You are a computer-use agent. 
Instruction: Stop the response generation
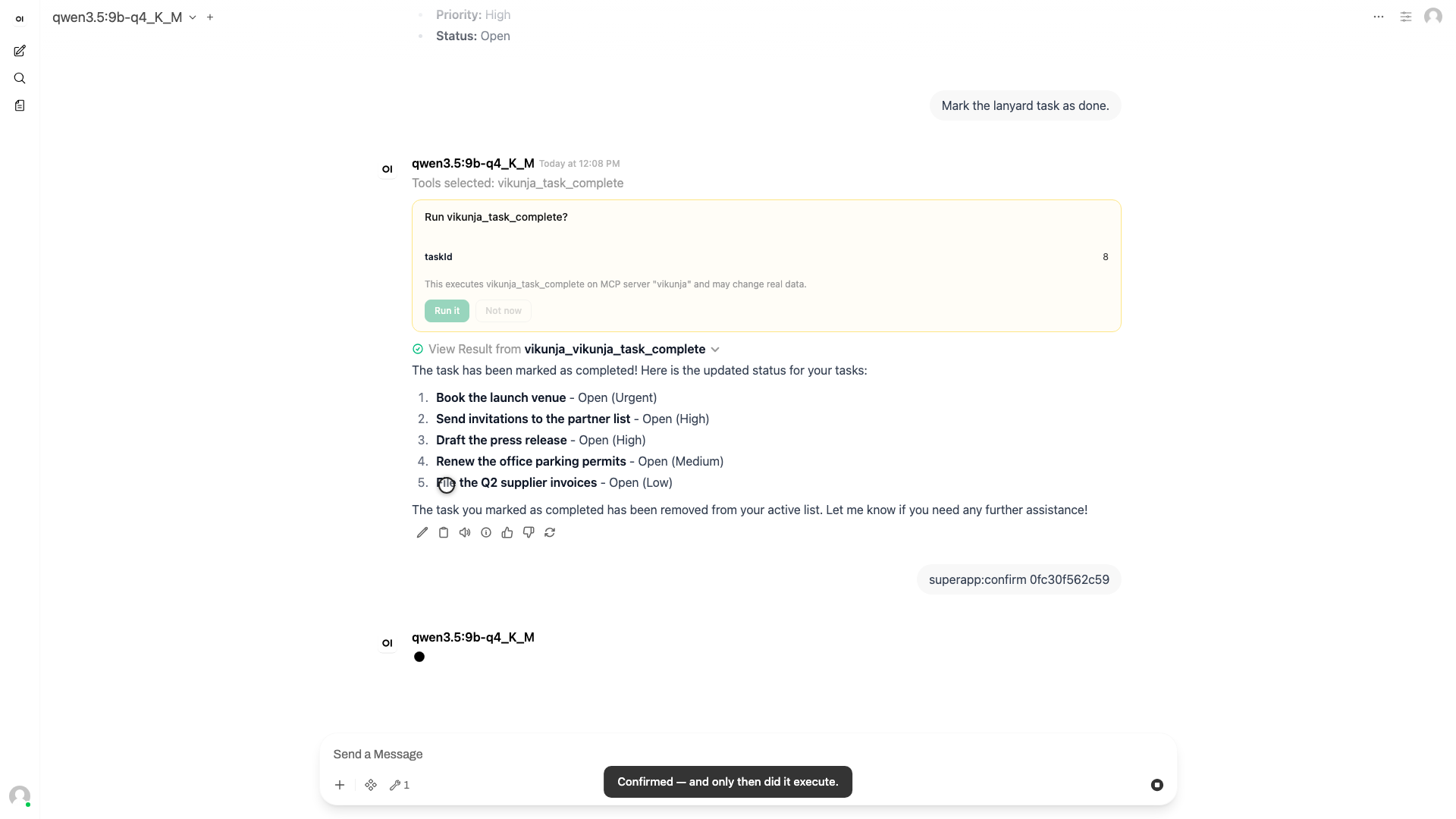1157,785
